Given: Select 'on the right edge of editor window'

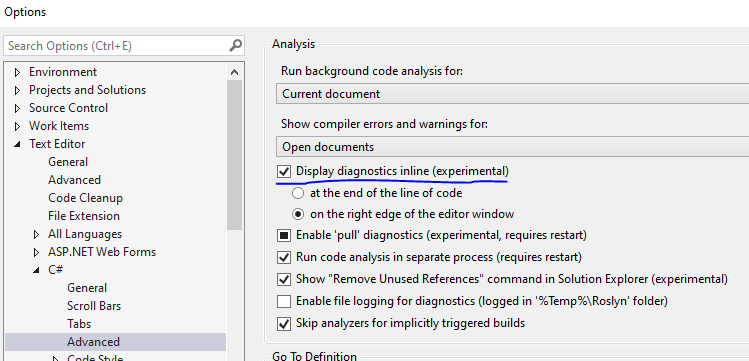Looking at the screenshot, I should (298, 214).
